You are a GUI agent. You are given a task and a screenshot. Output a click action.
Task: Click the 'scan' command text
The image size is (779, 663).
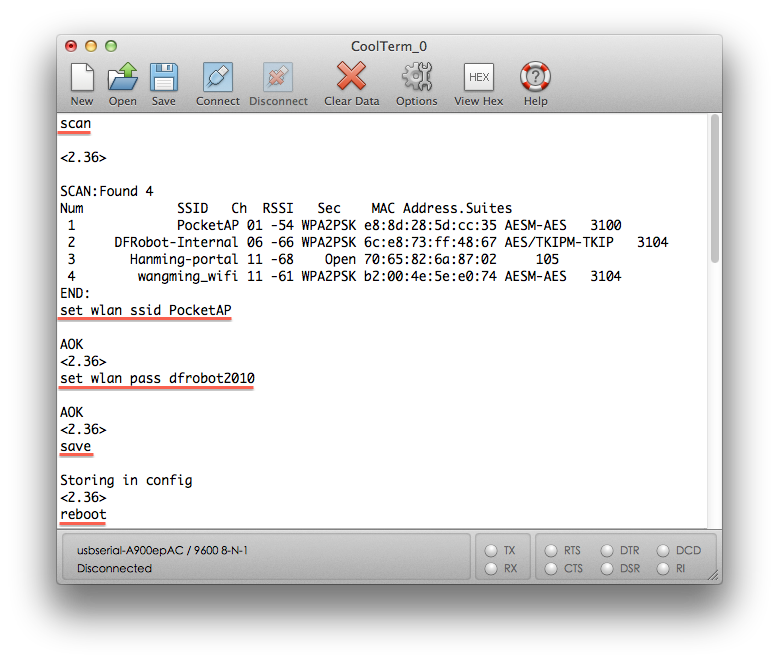76,123
